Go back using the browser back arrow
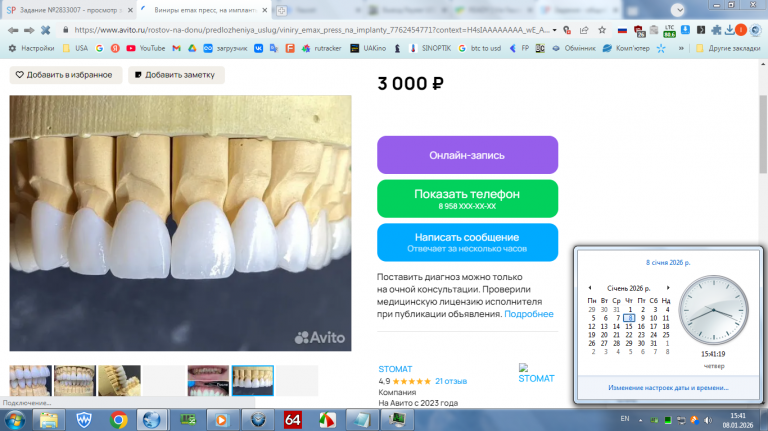The image size is (768, 431). click(x=13, y=30)
